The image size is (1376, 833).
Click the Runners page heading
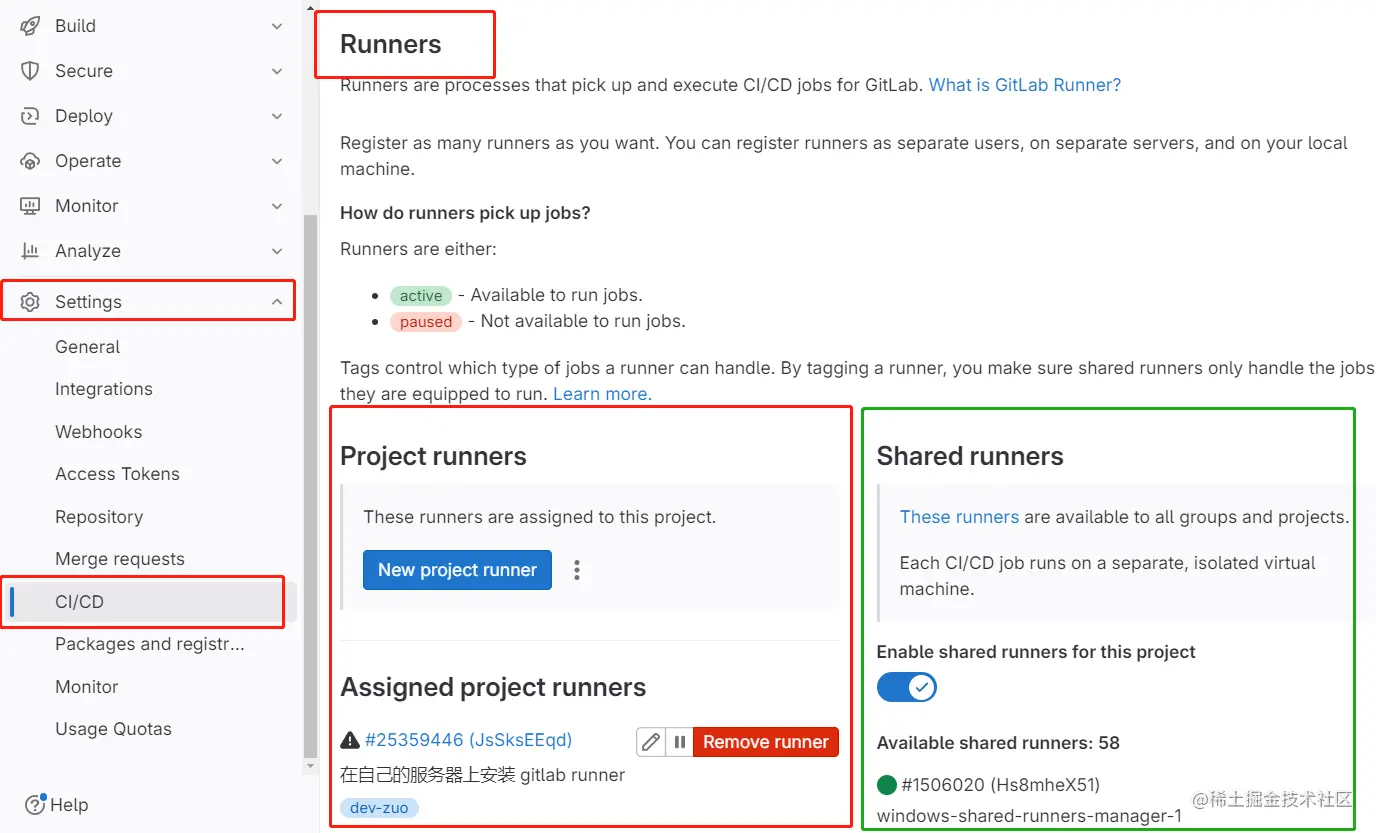click(x=391, y=44)
